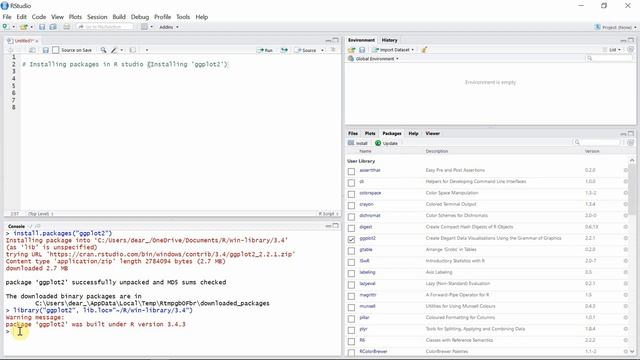Check the assertthat package checkbox
Image resolution: width=640 pixels, height=360 pixels.
(351, 171)
